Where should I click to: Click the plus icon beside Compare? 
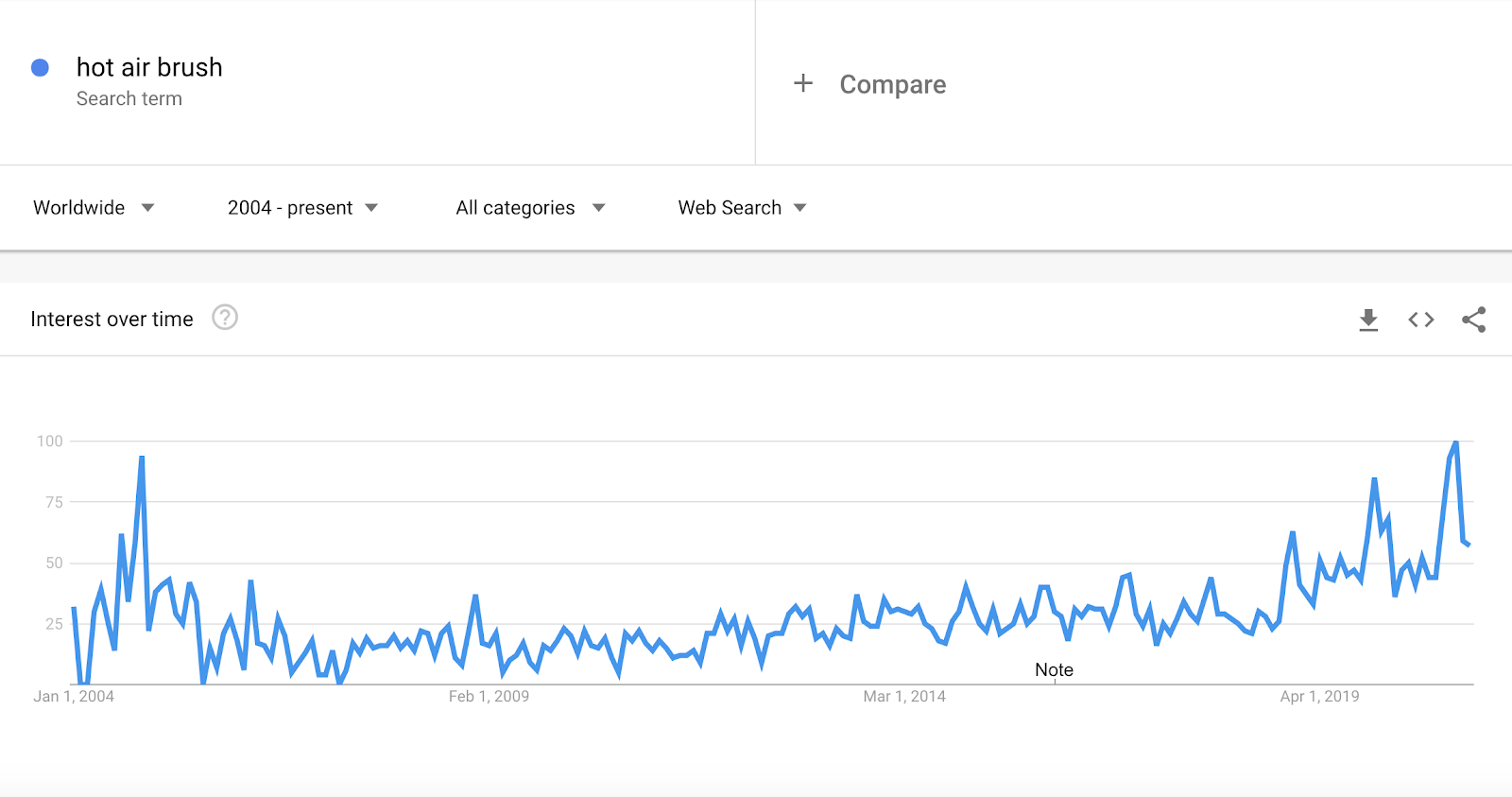(x=803, y=83)
